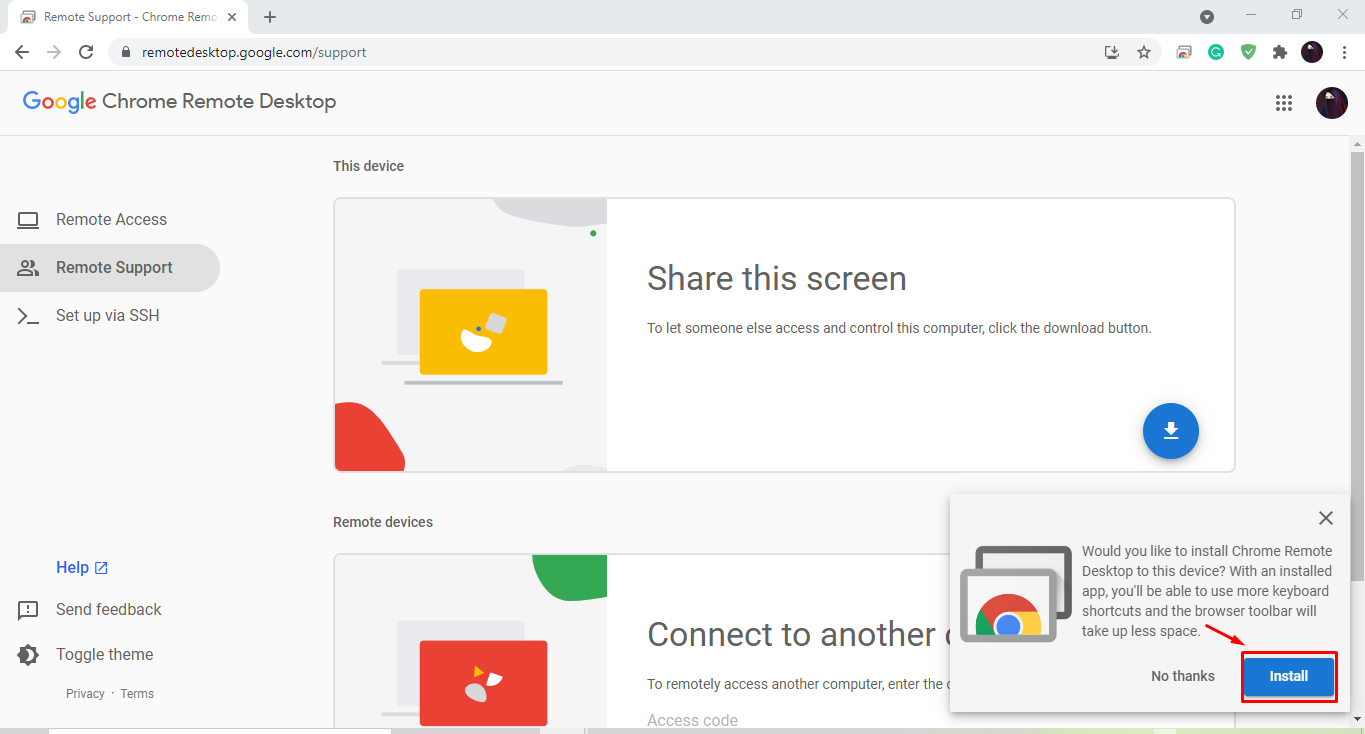The width and height of the screenshot is (1365, 734).
Task: Click the Chrome Remote Desktop popup logo
Action: coord(1016,594)
